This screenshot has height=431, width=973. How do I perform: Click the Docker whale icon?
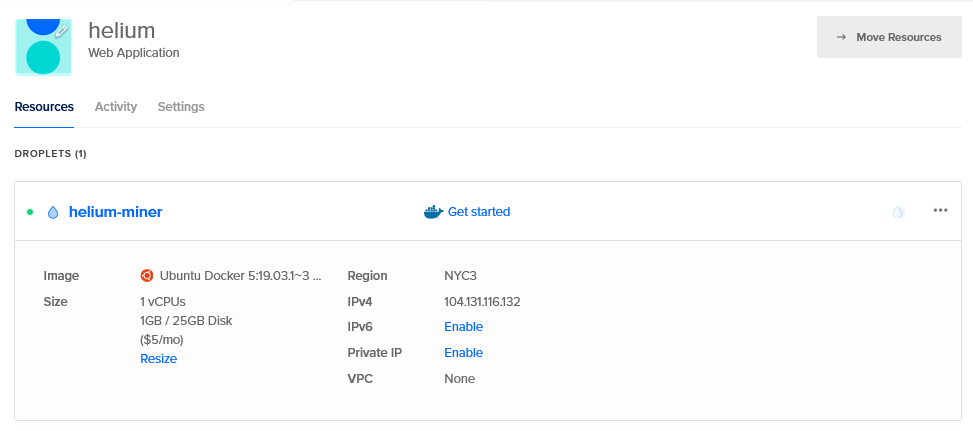point(433,212)
